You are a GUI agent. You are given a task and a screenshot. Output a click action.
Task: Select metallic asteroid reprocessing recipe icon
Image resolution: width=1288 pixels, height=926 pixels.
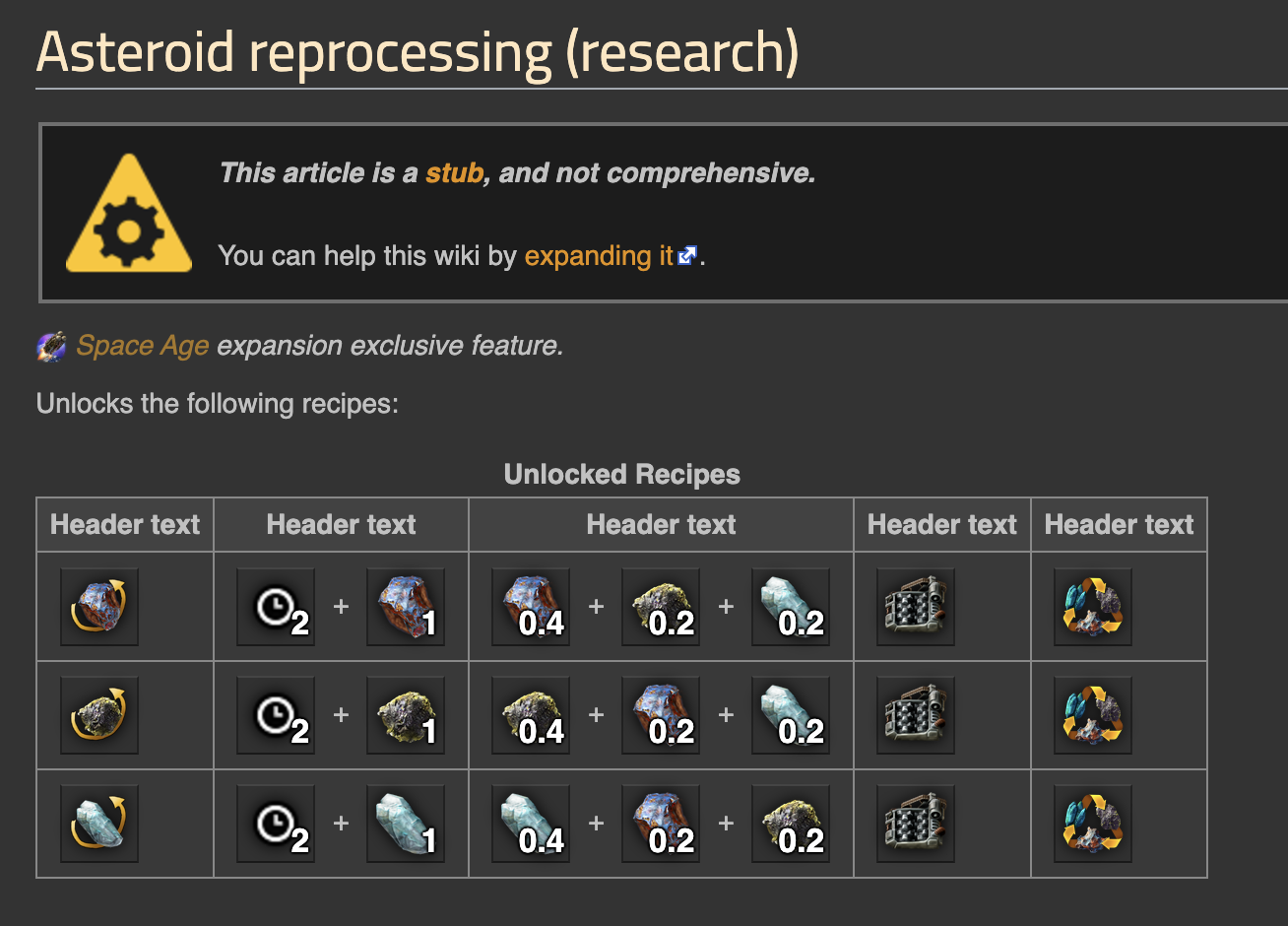[x=99, y=607]
